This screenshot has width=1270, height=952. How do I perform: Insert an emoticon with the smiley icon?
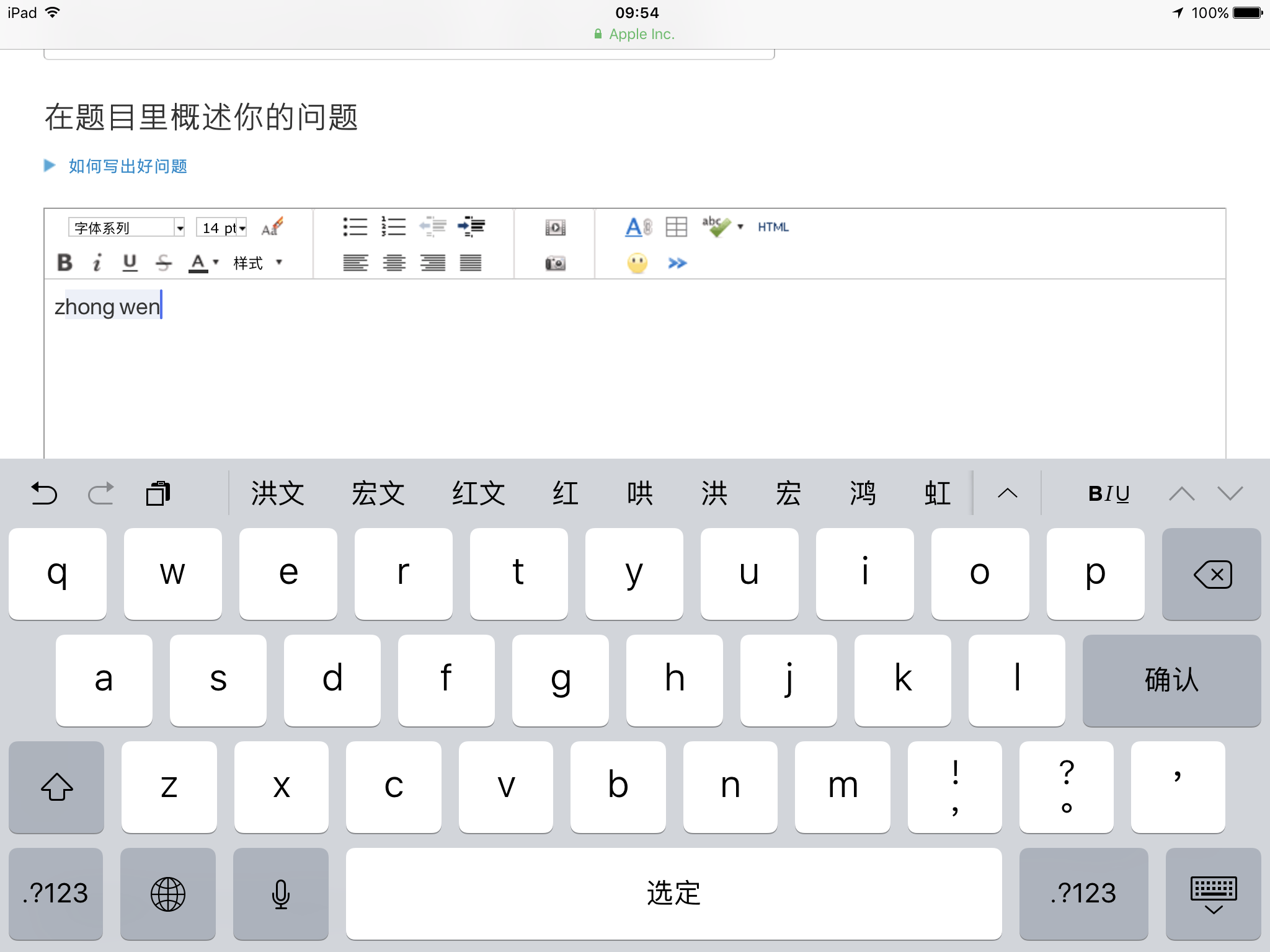[637, 263]
